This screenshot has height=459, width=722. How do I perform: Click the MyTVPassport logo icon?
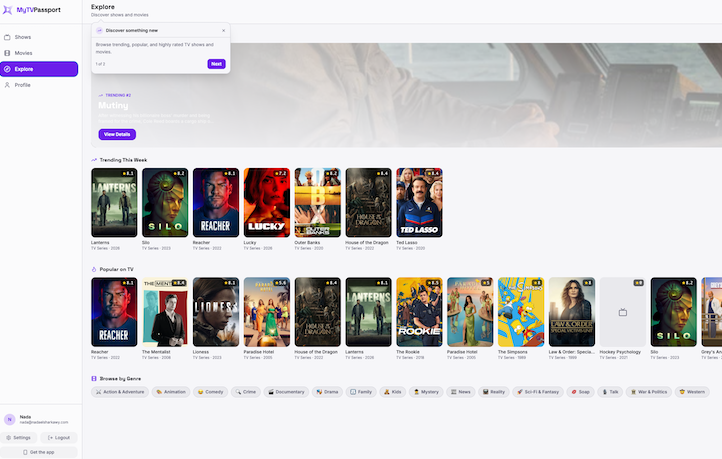pyautogui.click(x=7, y=10)
